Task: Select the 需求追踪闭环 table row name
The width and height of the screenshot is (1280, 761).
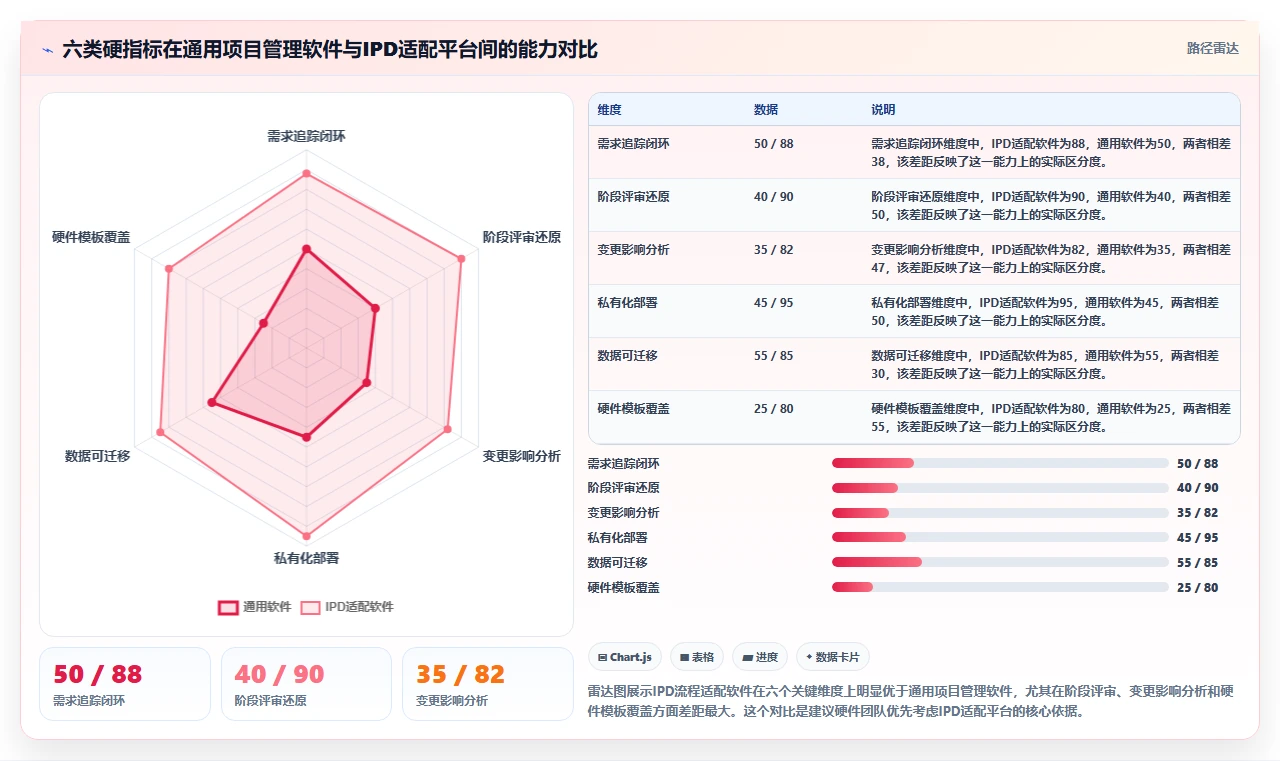Action: [633, 144]
